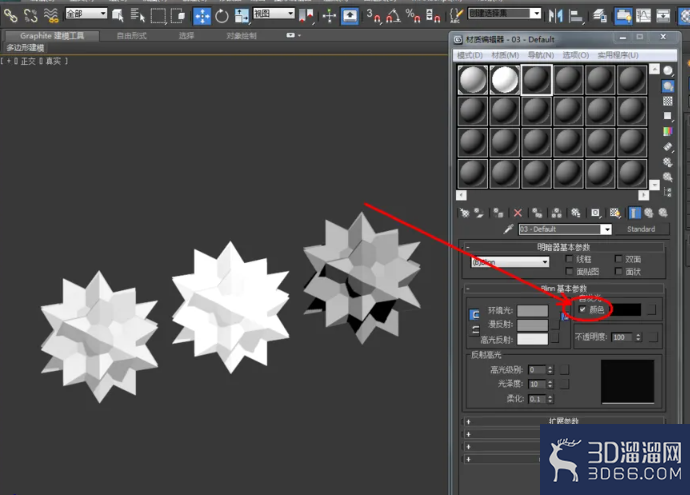The height and width of the screenshot is (495, 690).
Task: Open ribbon display options dropdown arrow
Action: tap(299, 35)
